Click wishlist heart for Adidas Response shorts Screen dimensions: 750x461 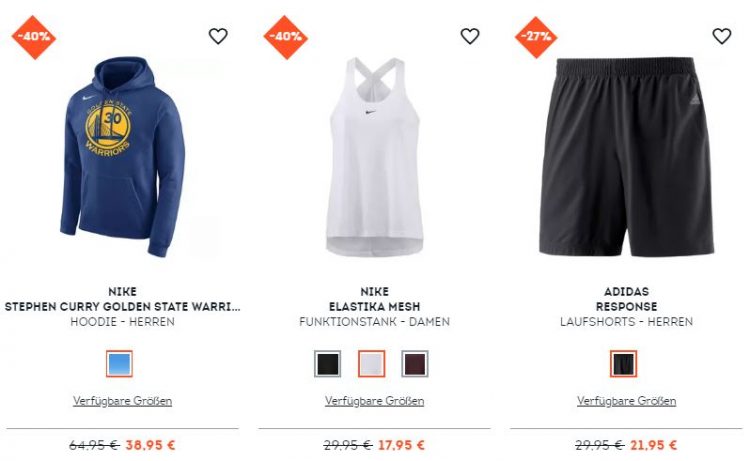[x=722, y=36]
